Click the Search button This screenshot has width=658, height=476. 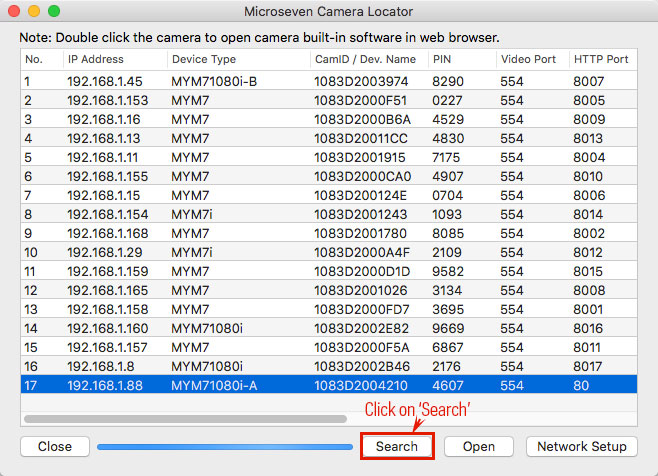(397, 446)
